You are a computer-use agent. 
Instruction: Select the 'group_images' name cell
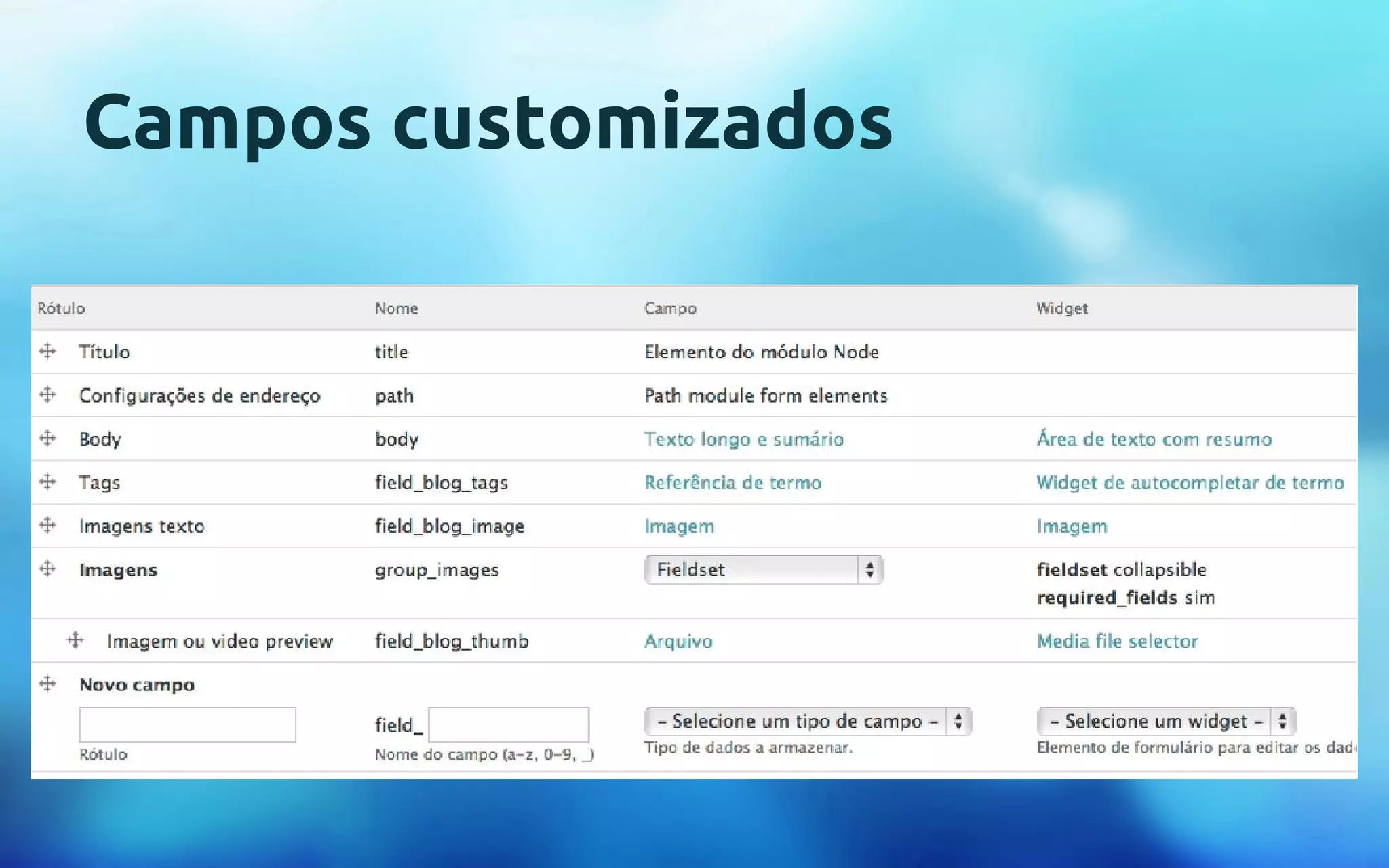[x=437, y=570]
